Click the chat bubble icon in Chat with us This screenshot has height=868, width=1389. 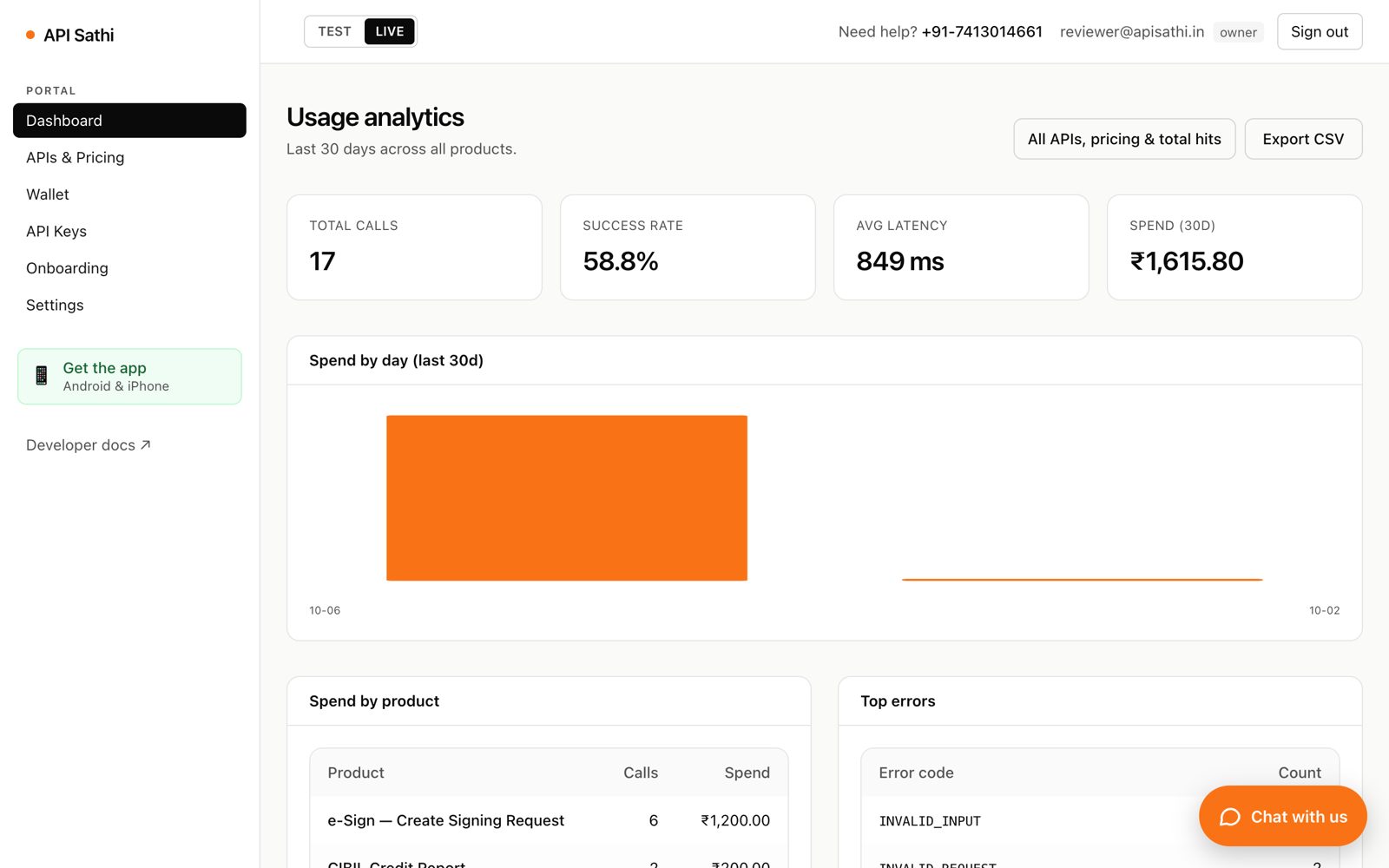coord(1230,817)
